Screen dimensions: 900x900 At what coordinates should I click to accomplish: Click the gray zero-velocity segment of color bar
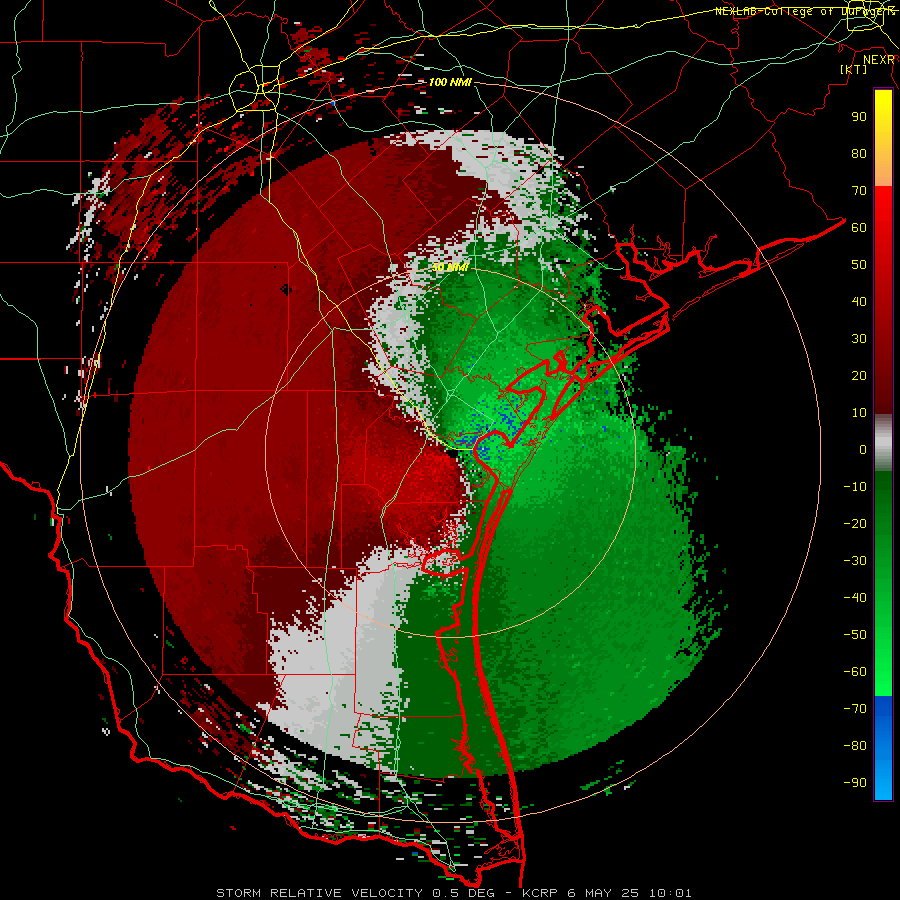883,443
